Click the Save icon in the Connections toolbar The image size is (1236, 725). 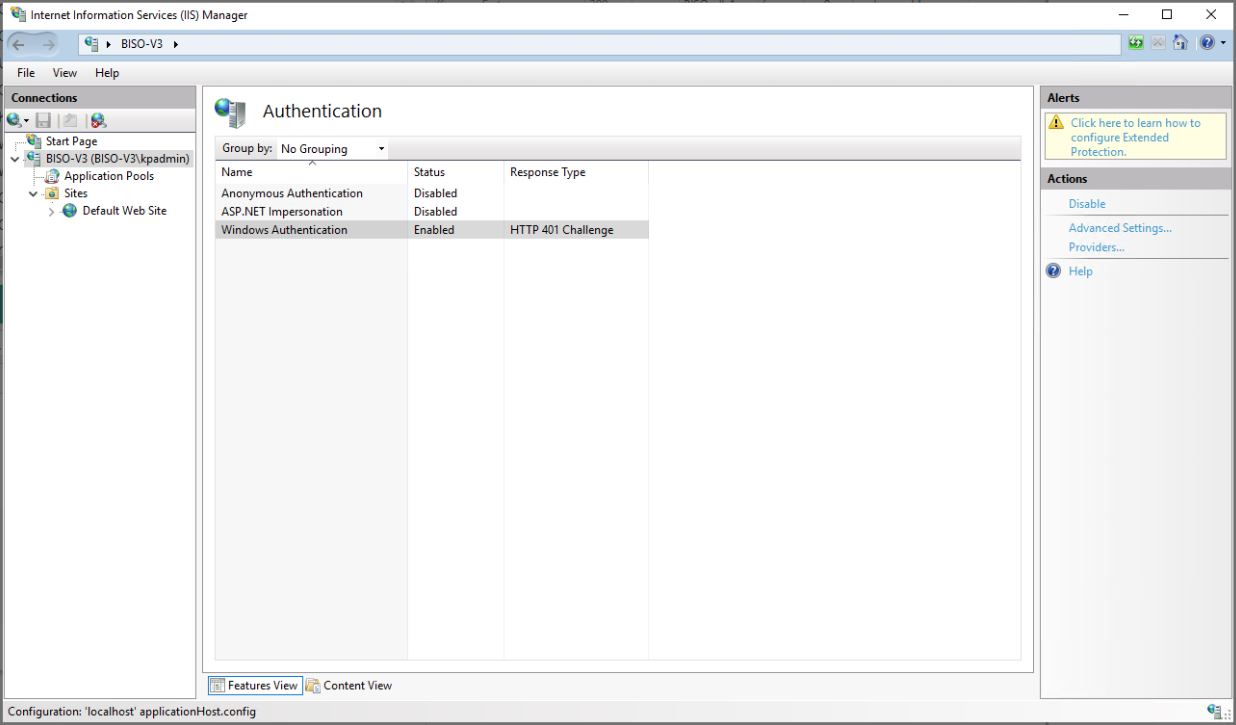[44, 120]
